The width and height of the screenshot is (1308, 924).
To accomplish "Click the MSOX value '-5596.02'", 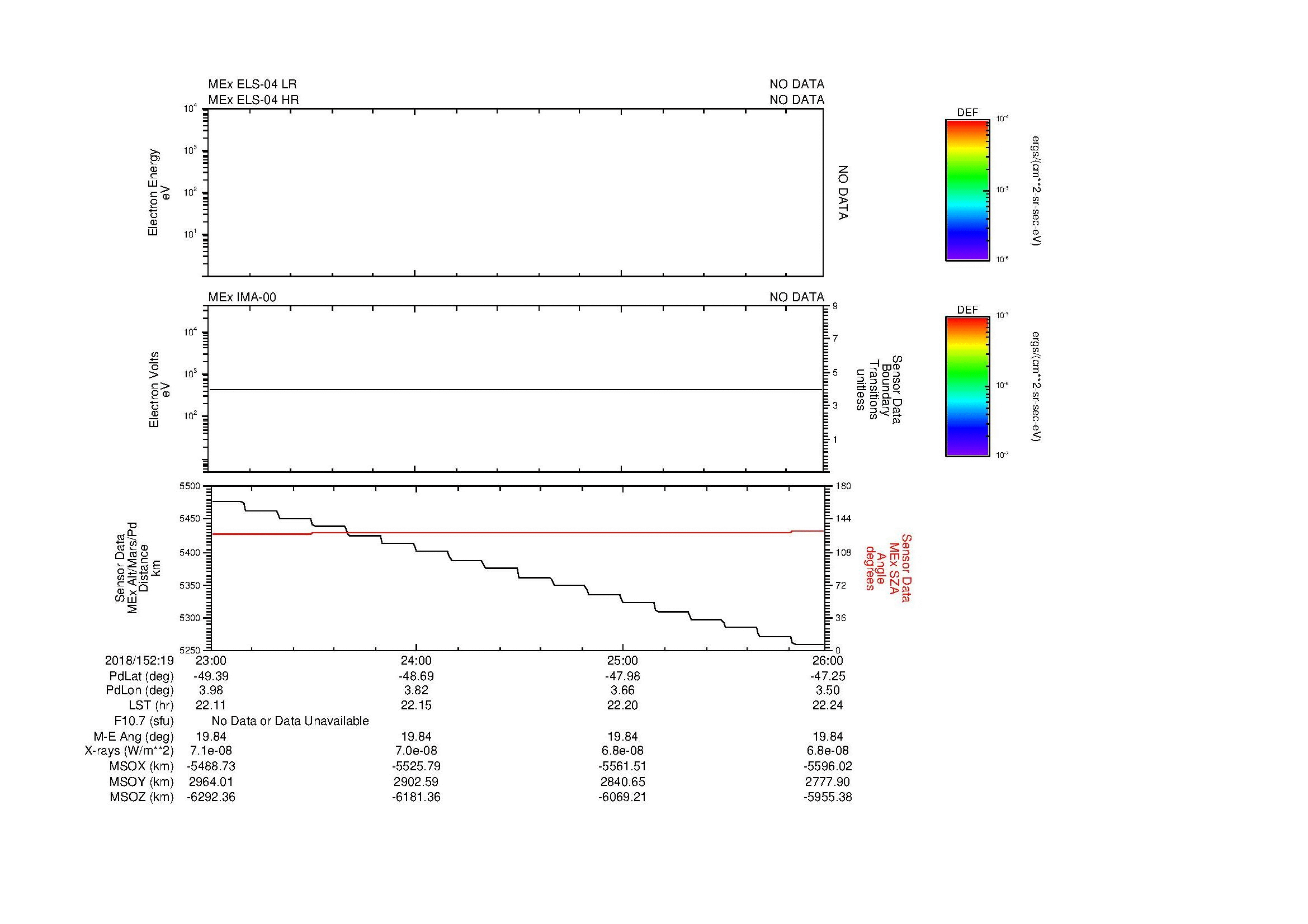I will click(828, 767).
